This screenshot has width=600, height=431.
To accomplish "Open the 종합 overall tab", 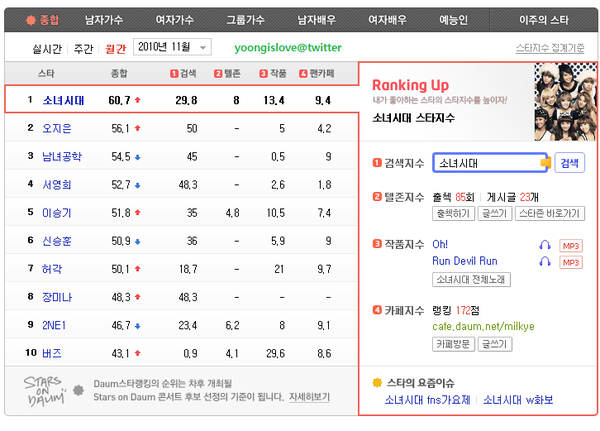I will (x=42, y=20).
